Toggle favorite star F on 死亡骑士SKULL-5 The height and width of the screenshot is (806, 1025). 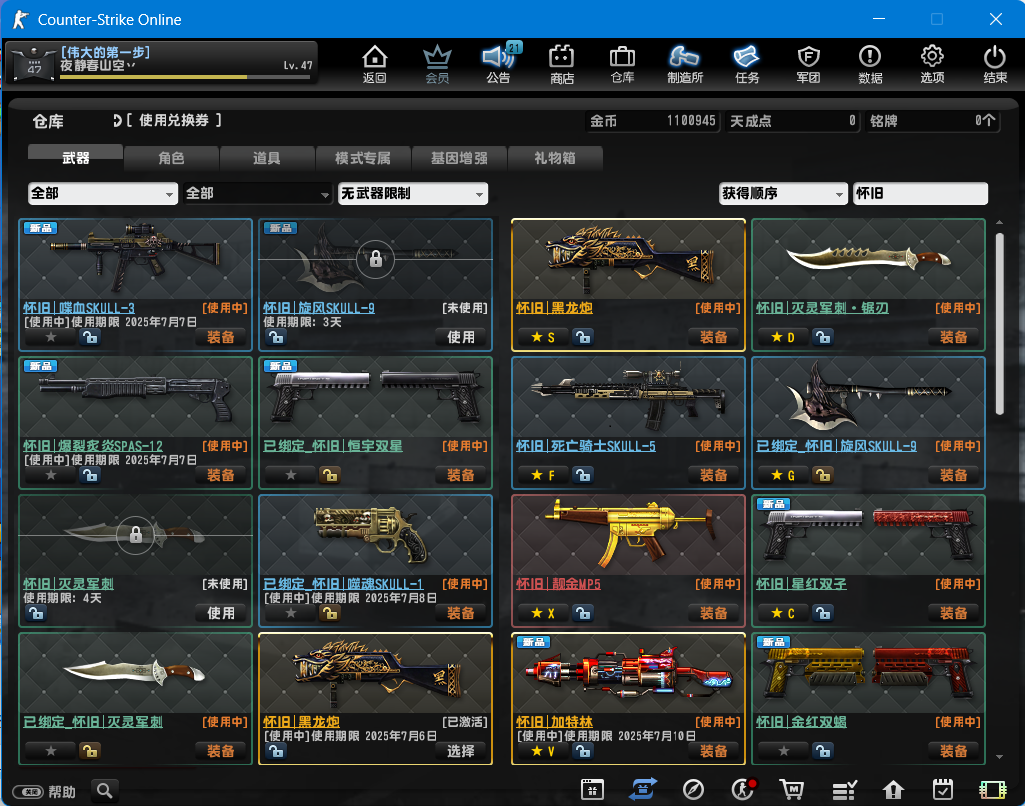542,475
